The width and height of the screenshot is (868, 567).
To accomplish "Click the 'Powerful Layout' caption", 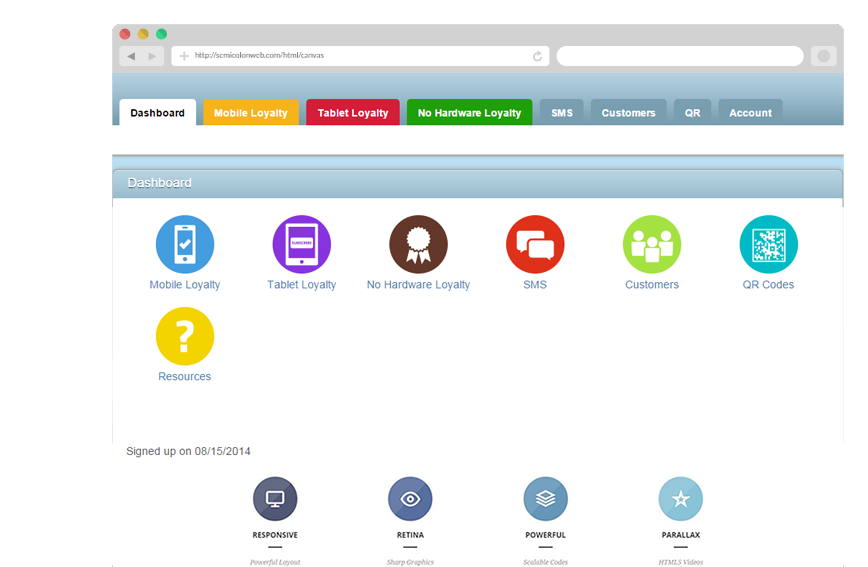I will (x=275, y=562).
